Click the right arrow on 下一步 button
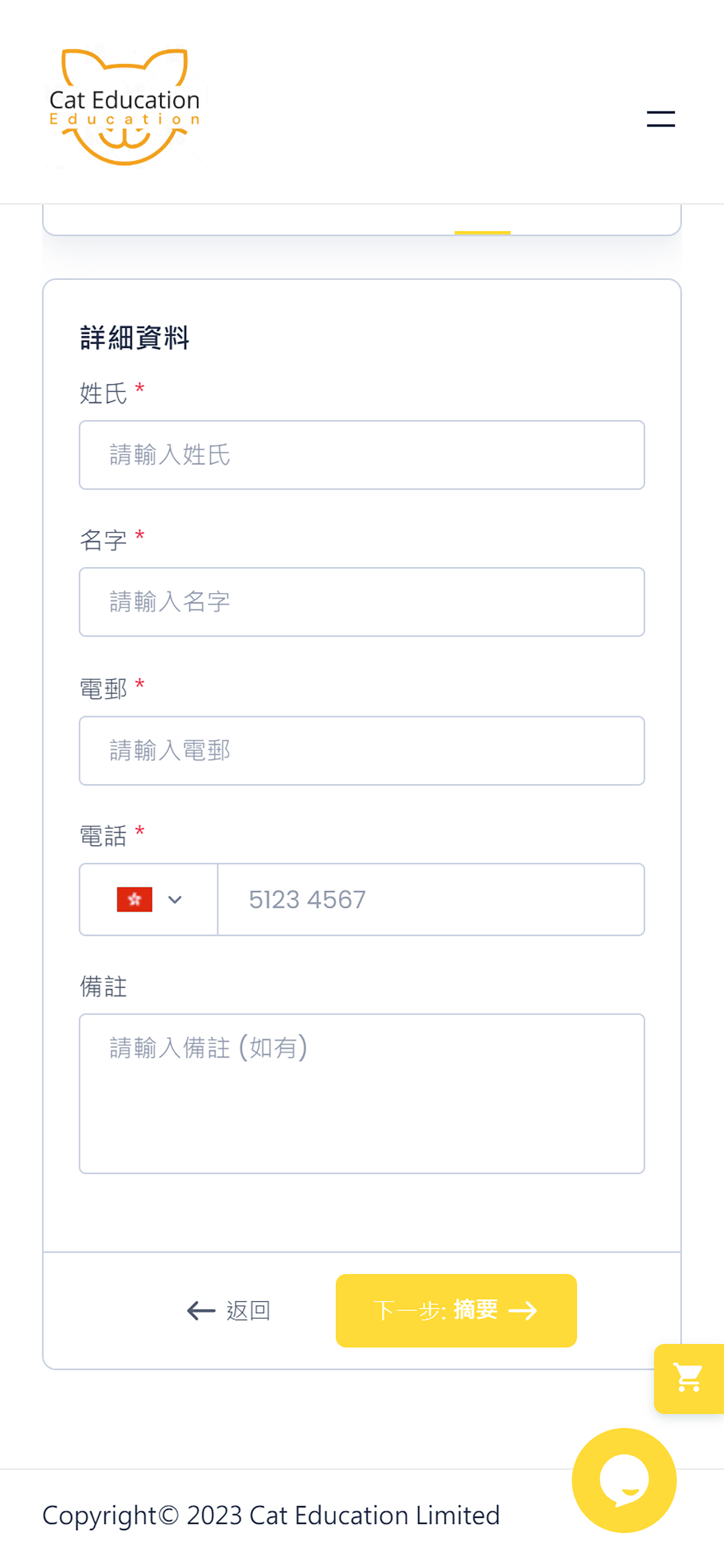 [523, 1310]
